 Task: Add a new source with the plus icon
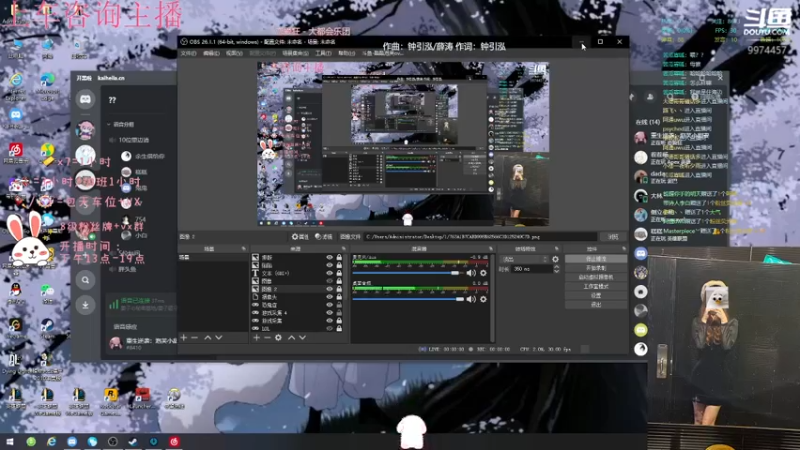pyautogui.click(x=257, y=338)
